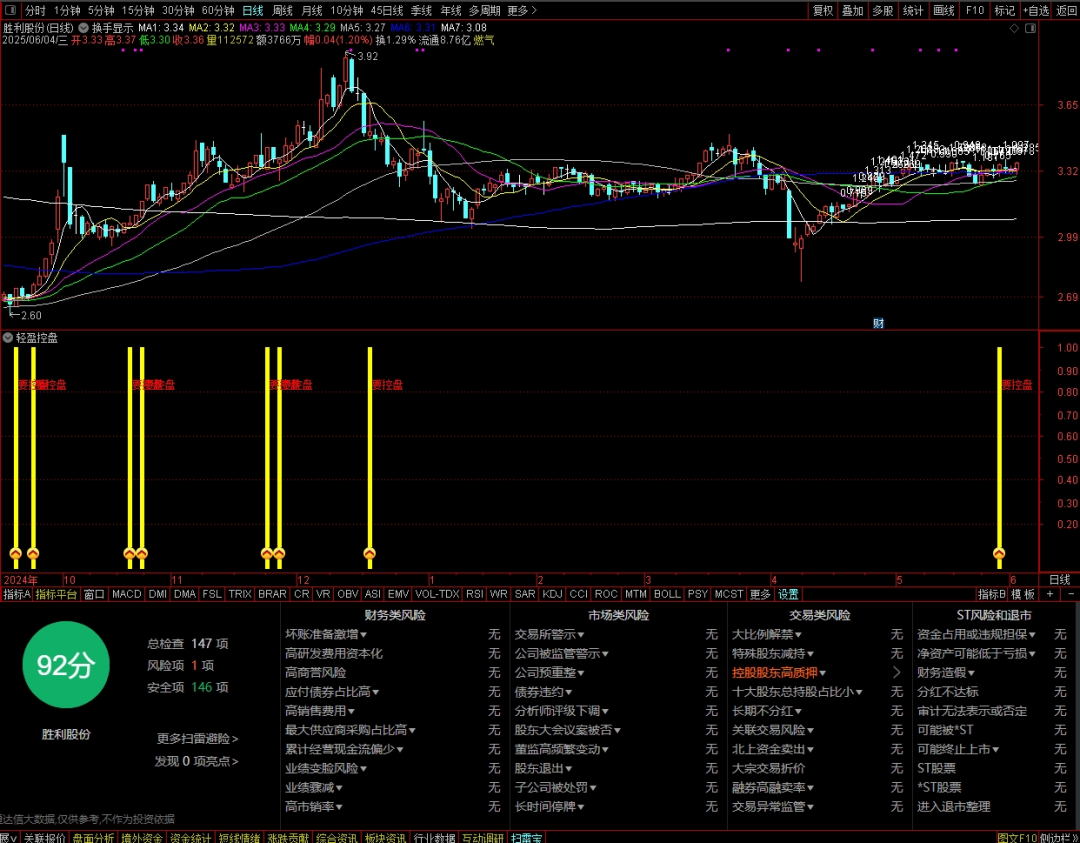This screenshot has height=843, width=1080.
Task: Switch to the 资金统计 tab
Action: pyautogui.click(x=191, y=837)
